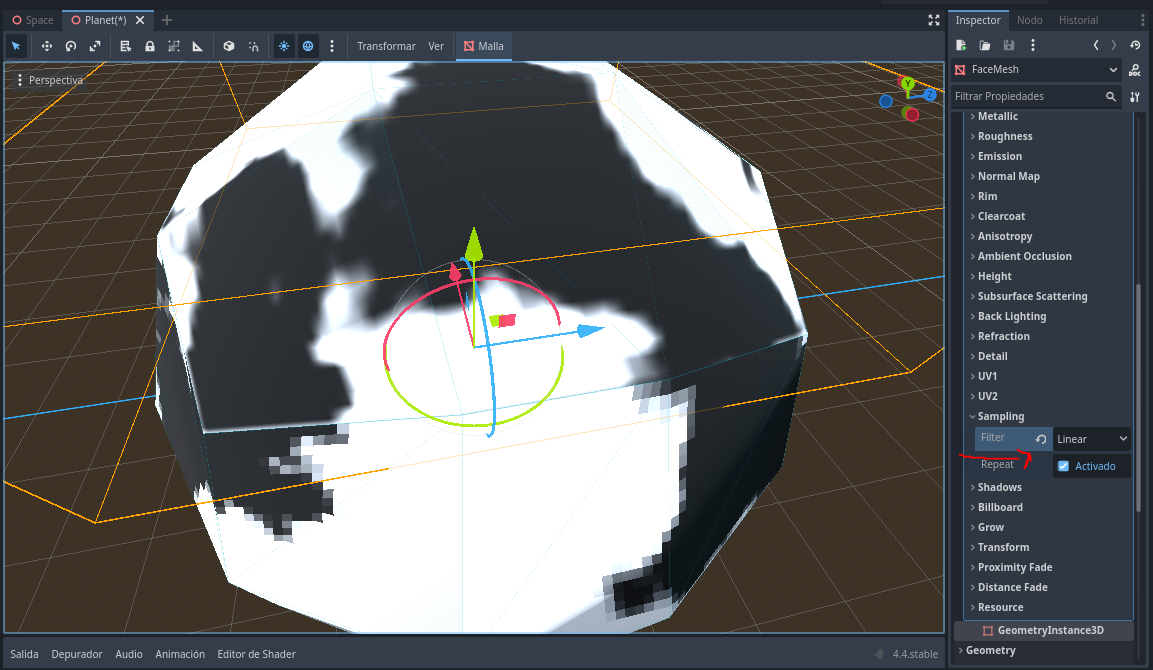Open documentation for this object
The width and height of the screenshot is (1153, 670).
pos(1135,70)
